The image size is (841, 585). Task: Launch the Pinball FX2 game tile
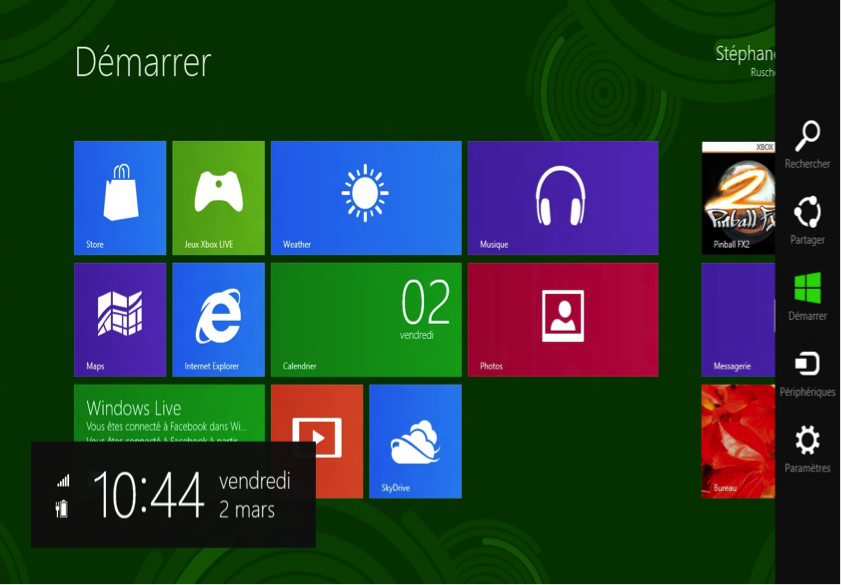pyautogui.click(x=738, y=198)
